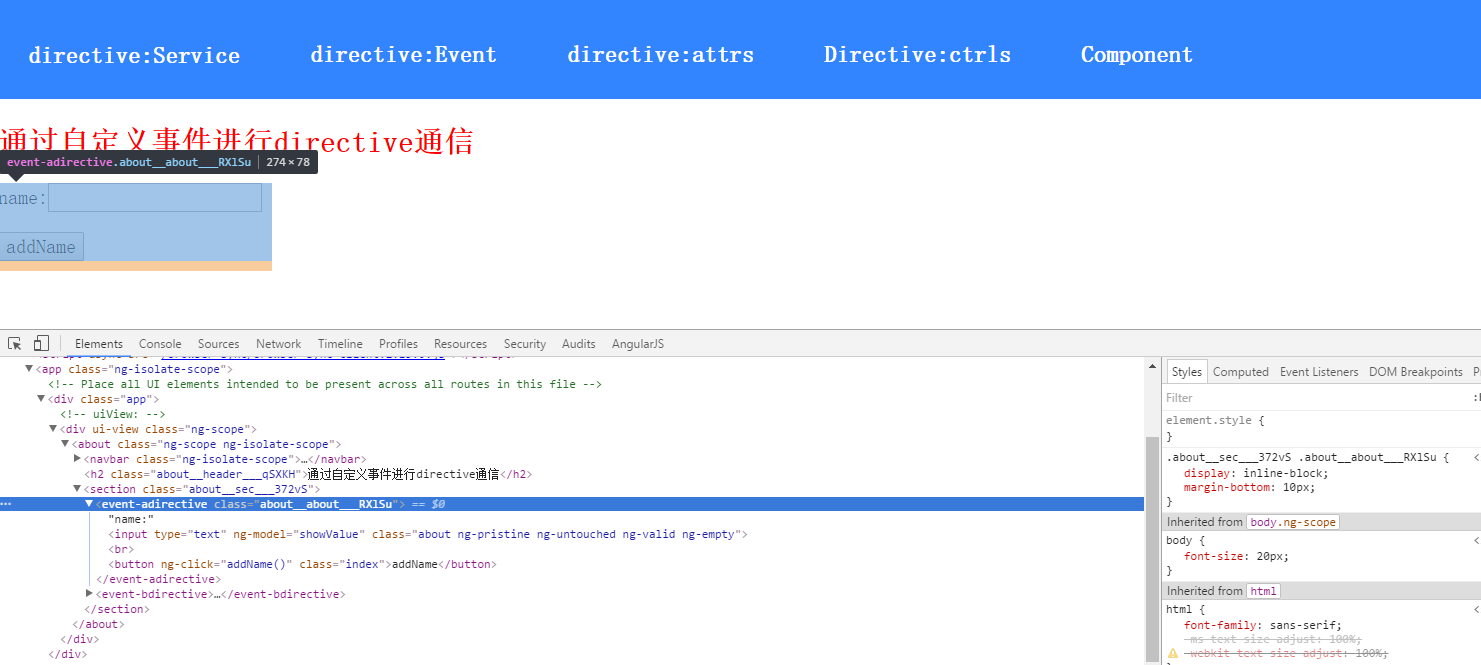This screenshot has width=1481, height=665.
Task: Switch to the Console panel tab
Action: [160, 344]
